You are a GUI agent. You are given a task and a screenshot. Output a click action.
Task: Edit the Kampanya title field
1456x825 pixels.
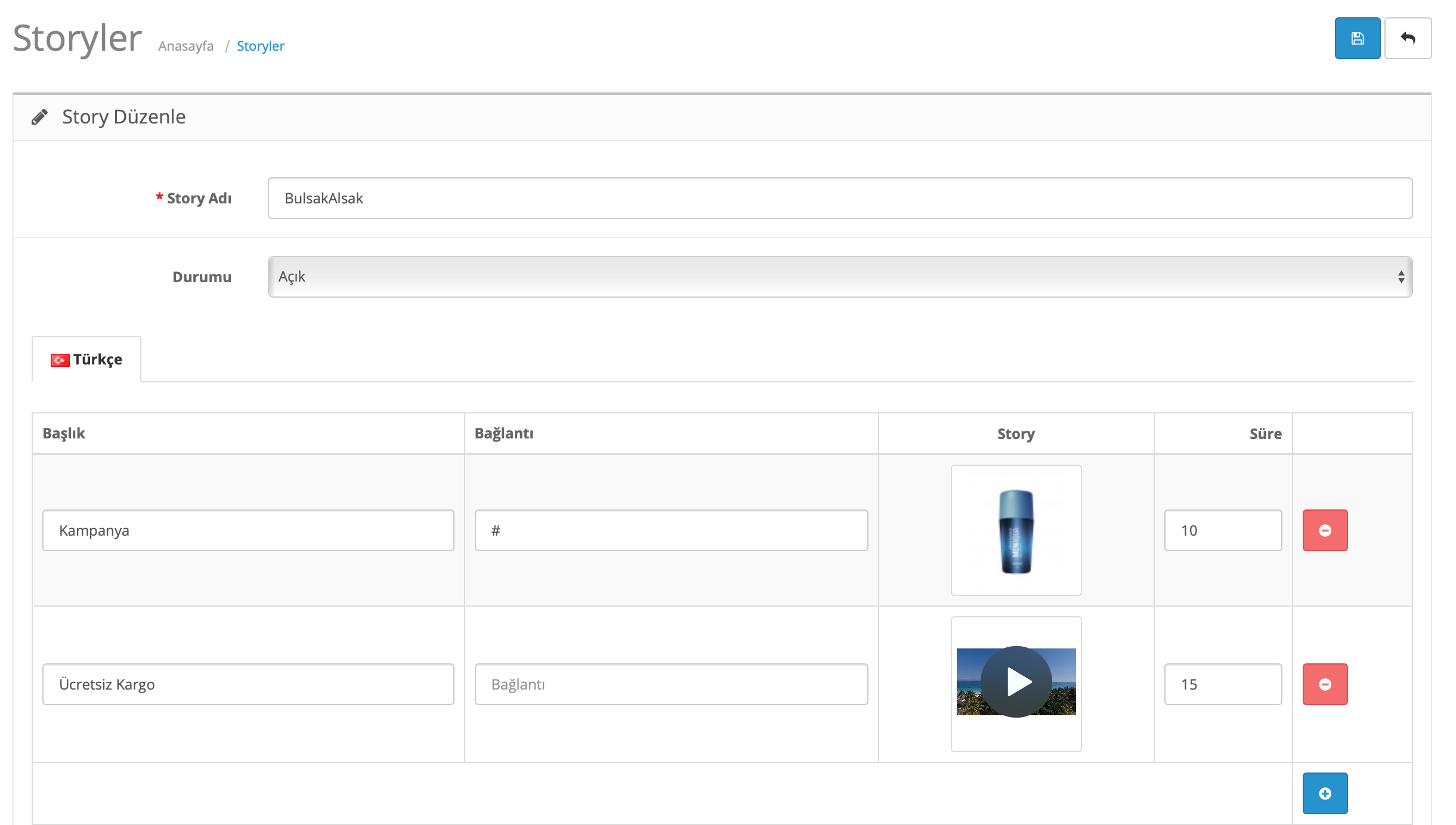coord(248,530)
